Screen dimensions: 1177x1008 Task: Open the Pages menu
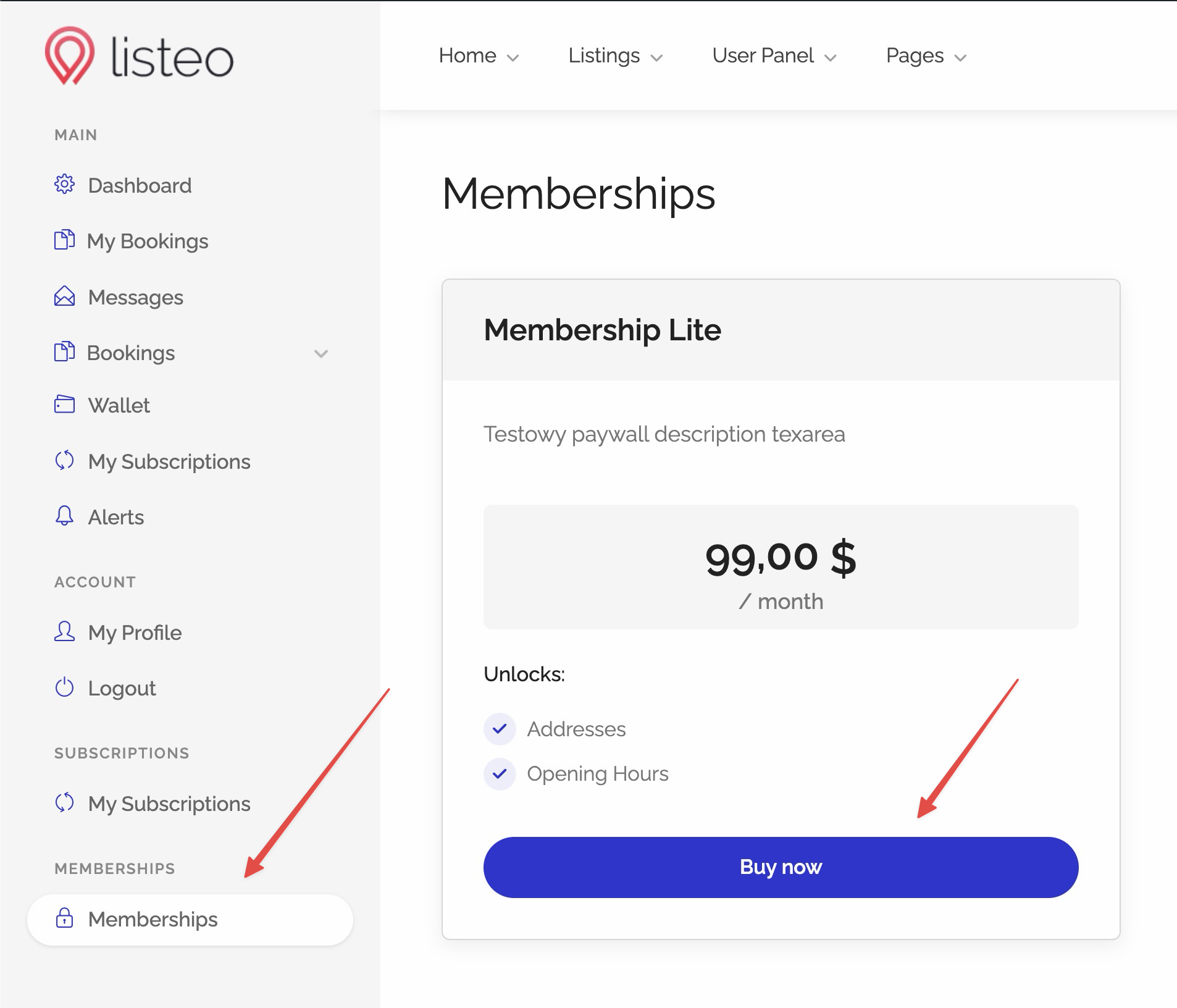[x=926, y=56]
